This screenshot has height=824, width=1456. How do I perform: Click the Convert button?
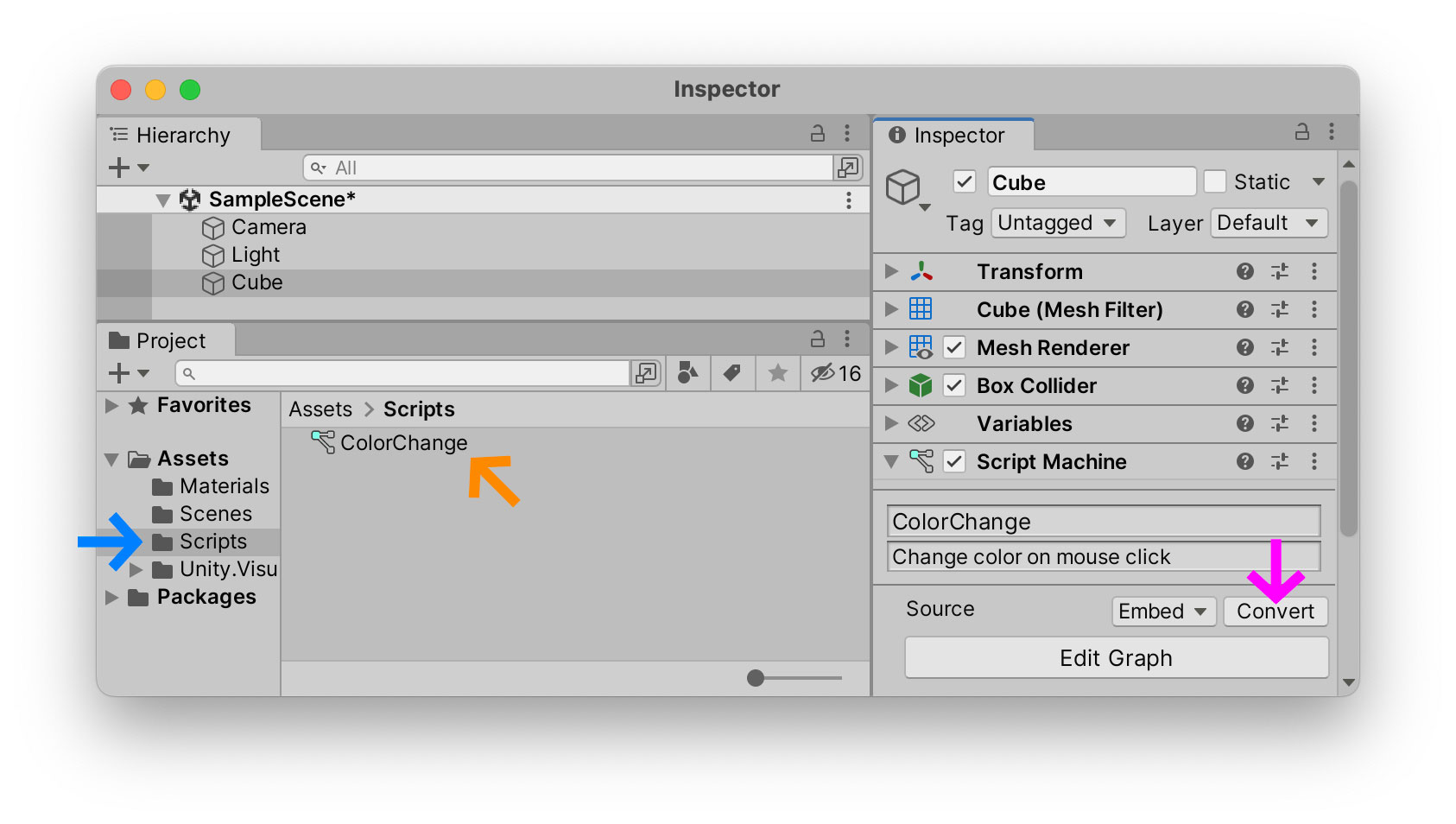point(1276,612)
